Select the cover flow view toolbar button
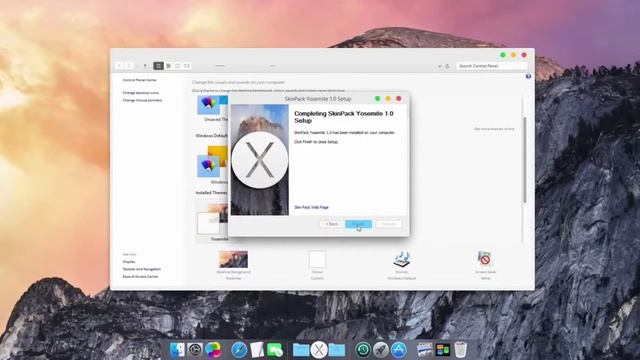Image resolution: width=640 pixels, height=360 pixels. (x=187, y=66)
